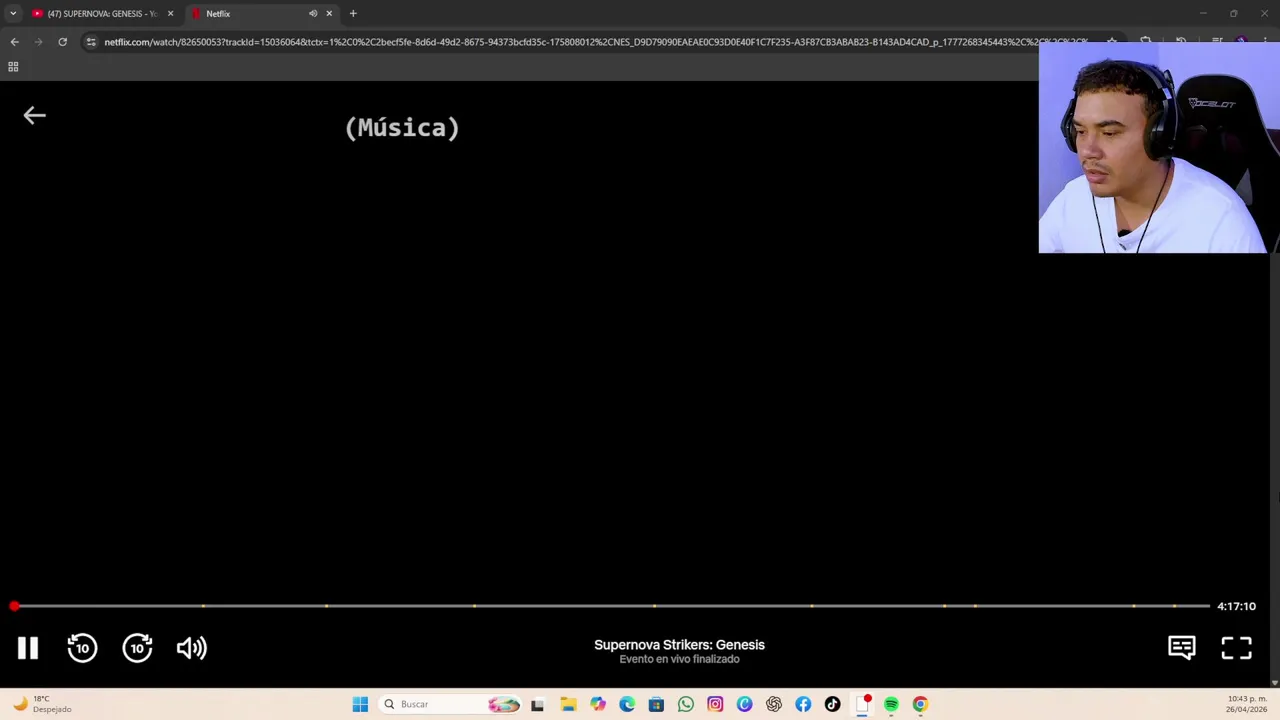Image resolution: width=1280 pixels, height=720 pixels.
Task: Minimize the Chrome window
Action: (x=1203, y=14)
